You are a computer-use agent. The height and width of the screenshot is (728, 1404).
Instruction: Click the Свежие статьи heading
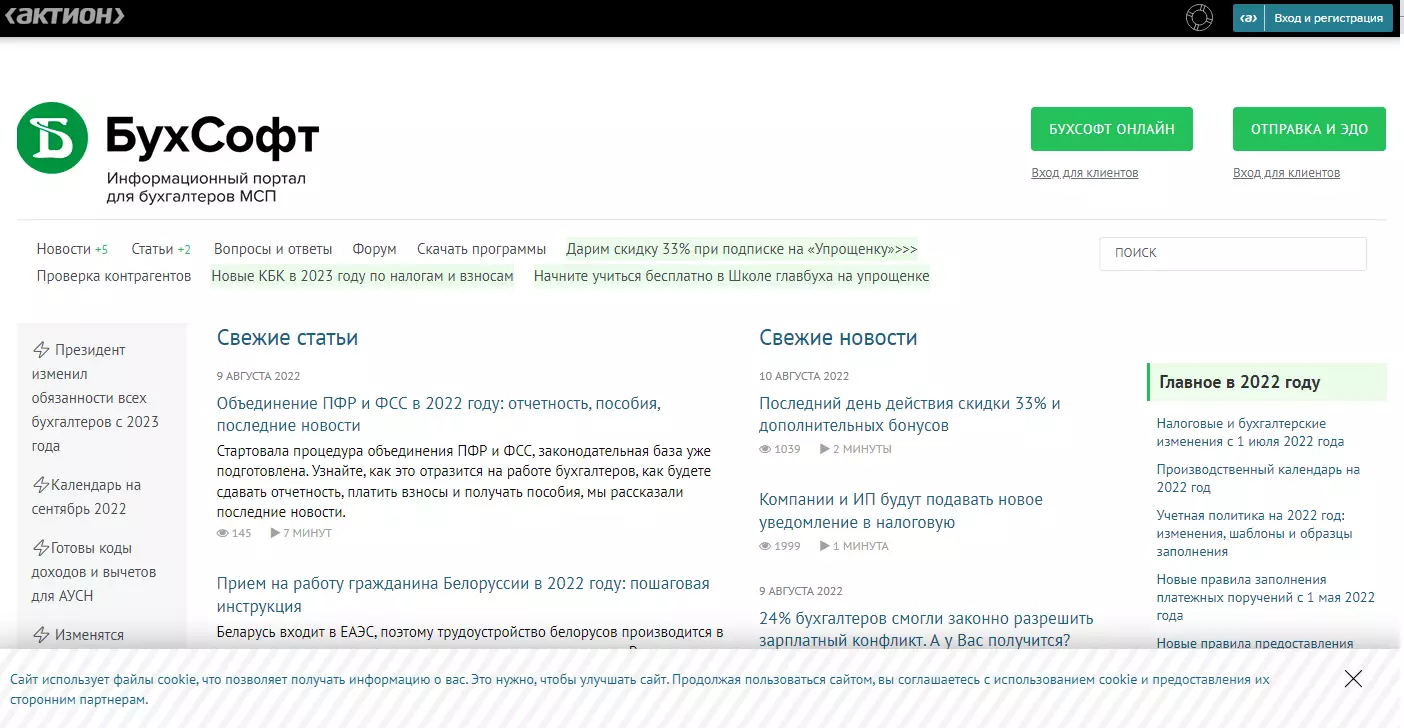[287, 338]
